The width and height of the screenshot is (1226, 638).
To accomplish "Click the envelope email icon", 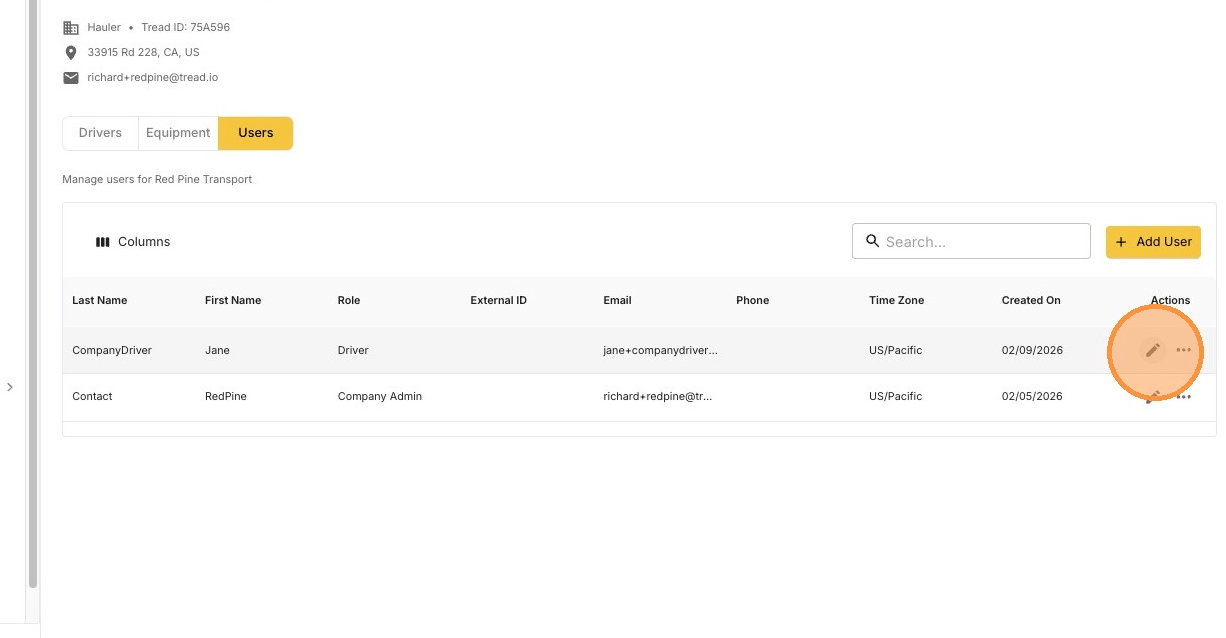I will point(71,78).
